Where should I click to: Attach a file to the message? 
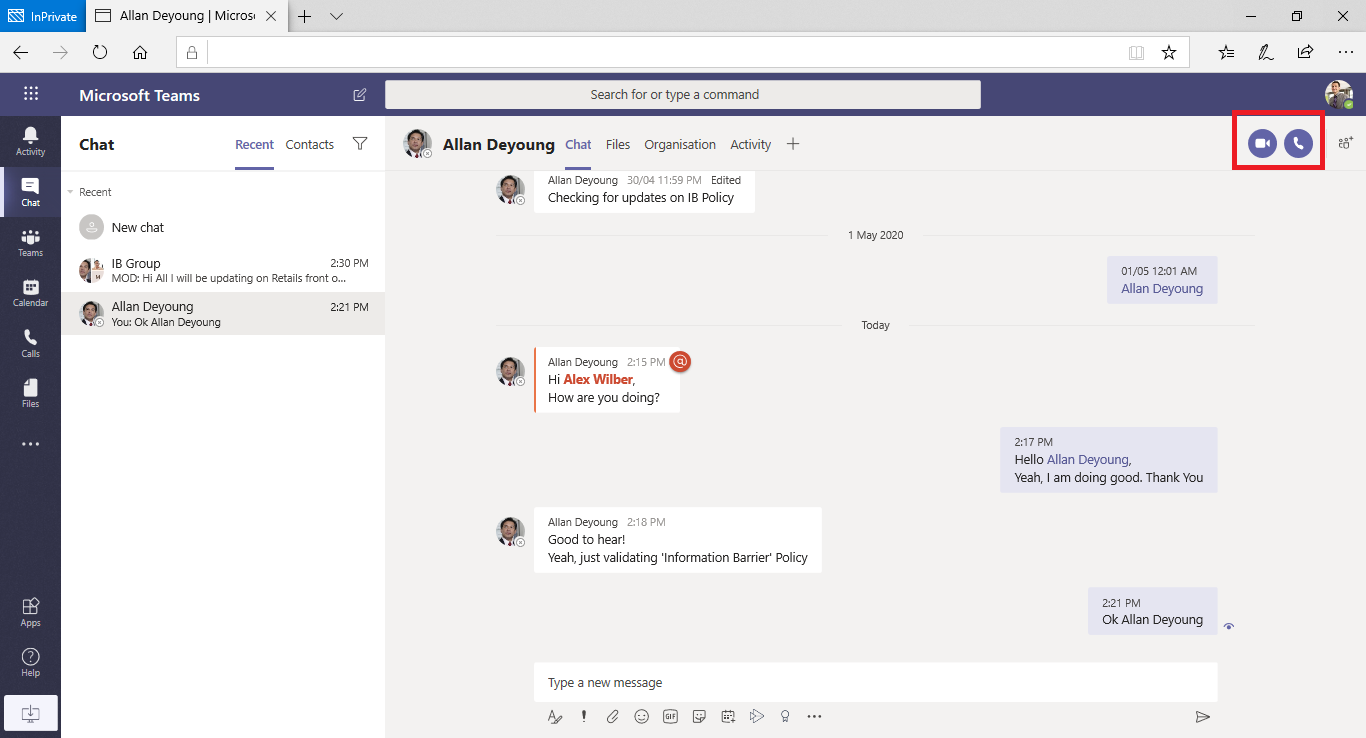[612, 716]
